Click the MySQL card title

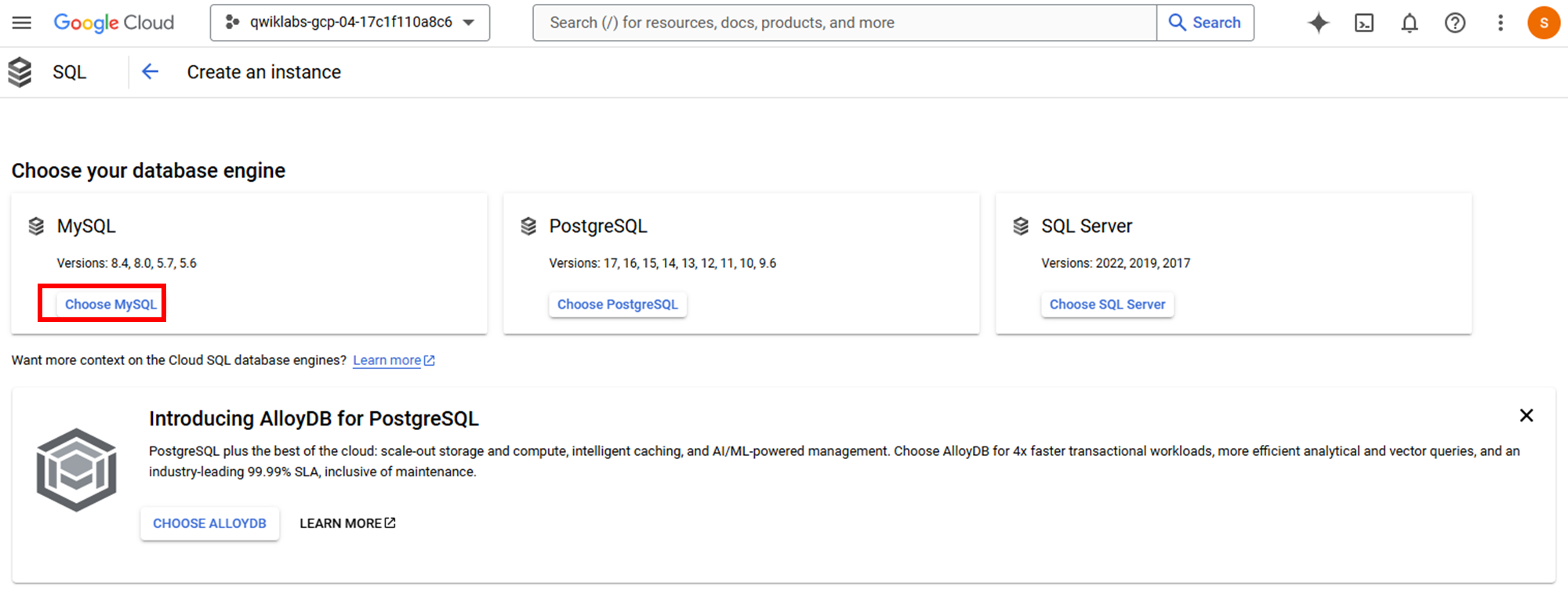point(86,226)
